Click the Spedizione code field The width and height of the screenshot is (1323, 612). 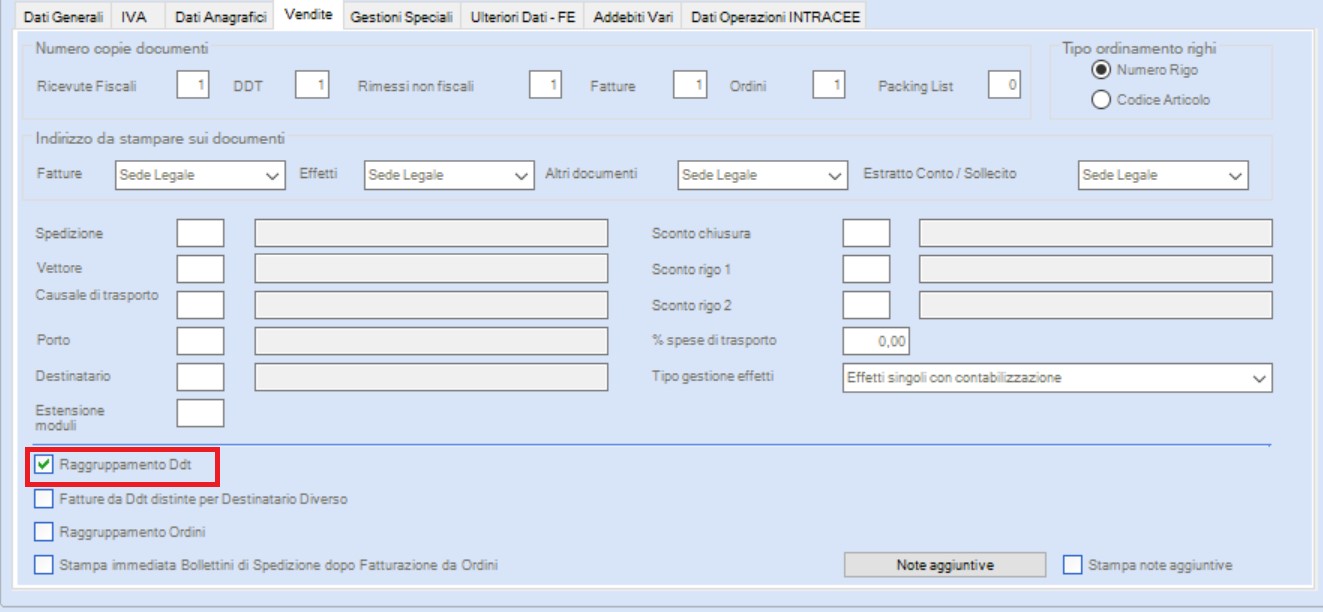pyautogui.click(x=201, y=233)
